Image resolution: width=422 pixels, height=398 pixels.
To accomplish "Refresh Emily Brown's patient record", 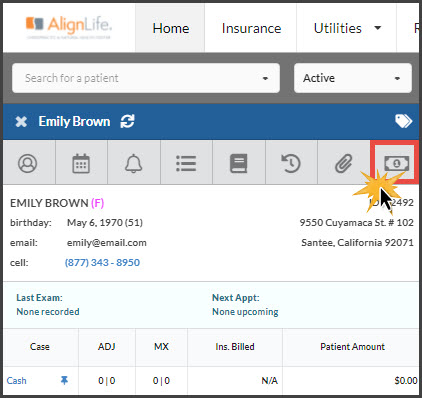I will (127, 121).
